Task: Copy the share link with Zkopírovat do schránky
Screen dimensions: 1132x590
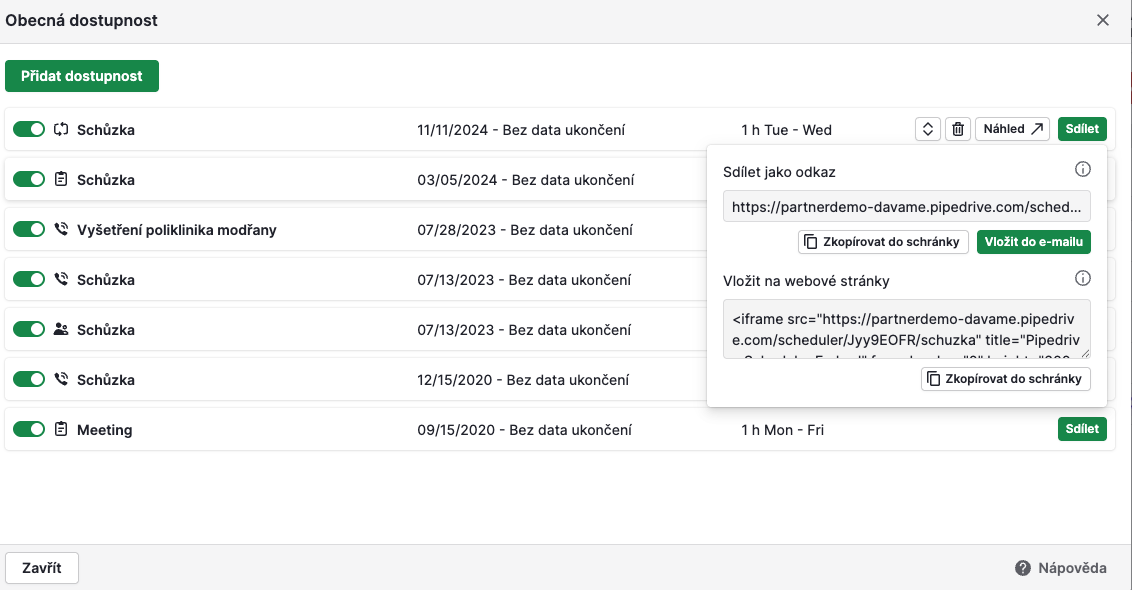Action: click(883, 241)
